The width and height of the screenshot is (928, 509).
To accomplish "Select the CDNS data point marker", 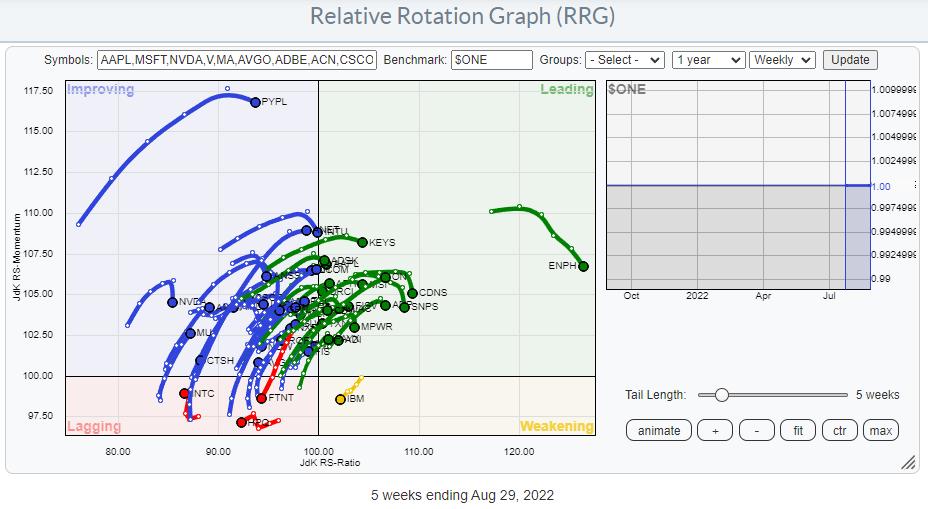I will coord(412,293).
